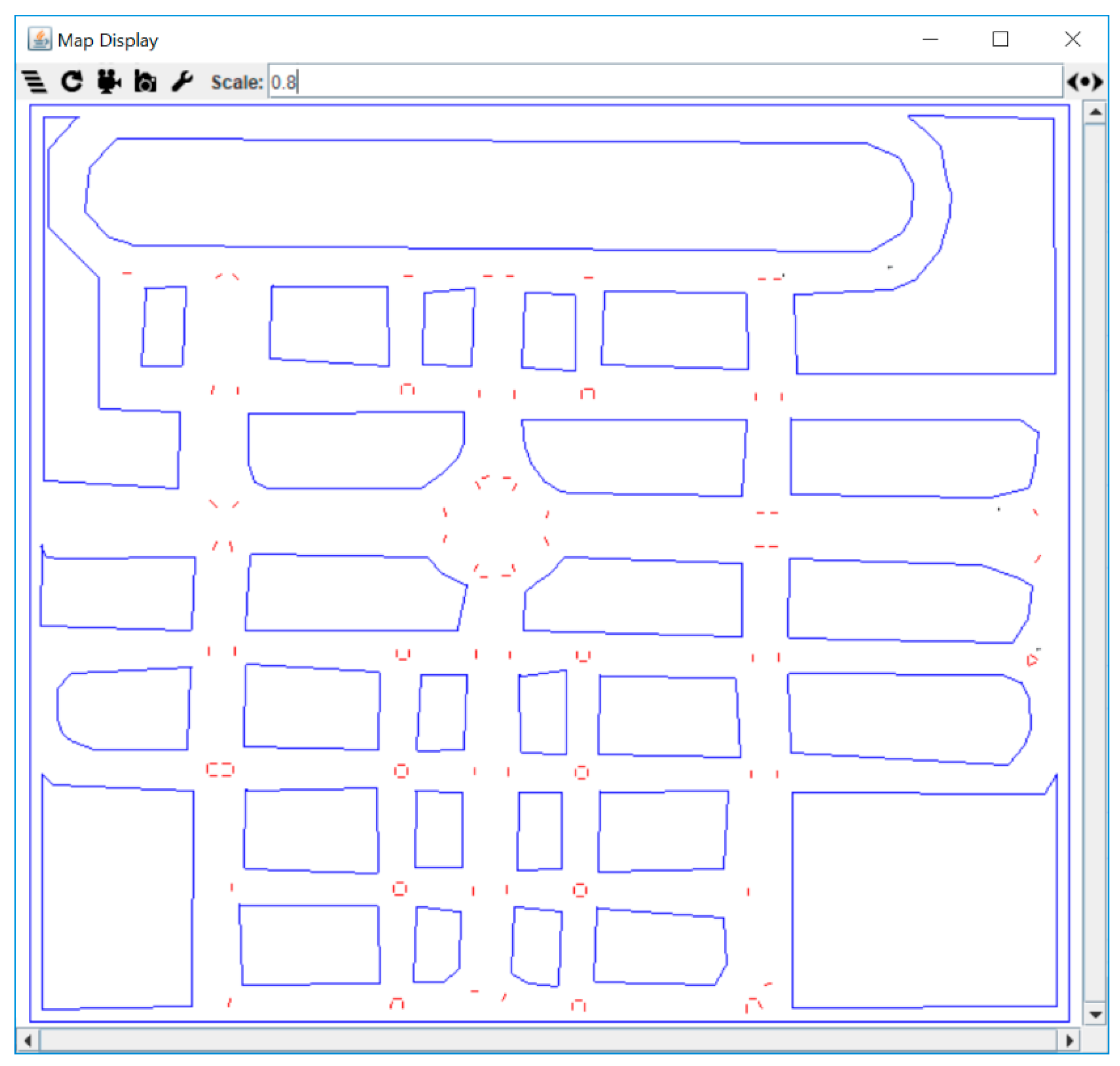
Task: Open settings with the wrench icon
Action: 182,82
